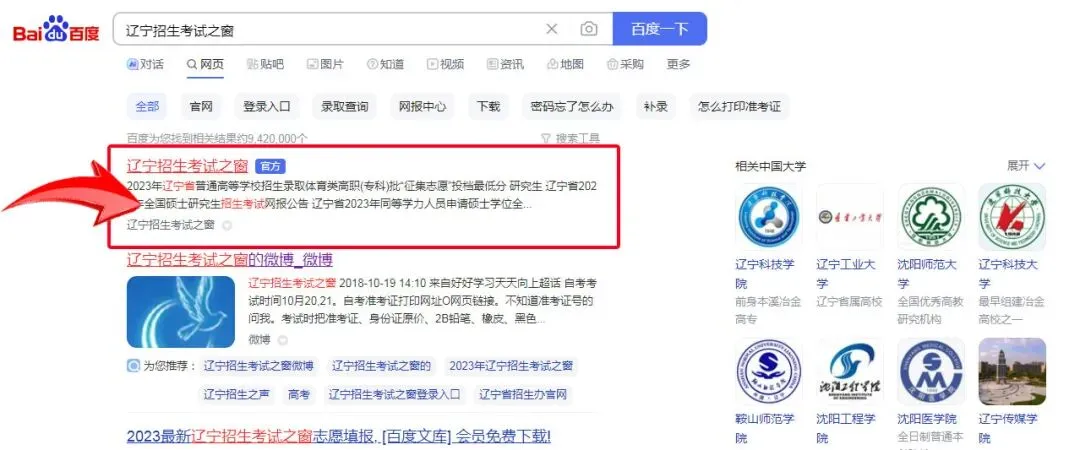Select the 网页 tab

point(205,64)
